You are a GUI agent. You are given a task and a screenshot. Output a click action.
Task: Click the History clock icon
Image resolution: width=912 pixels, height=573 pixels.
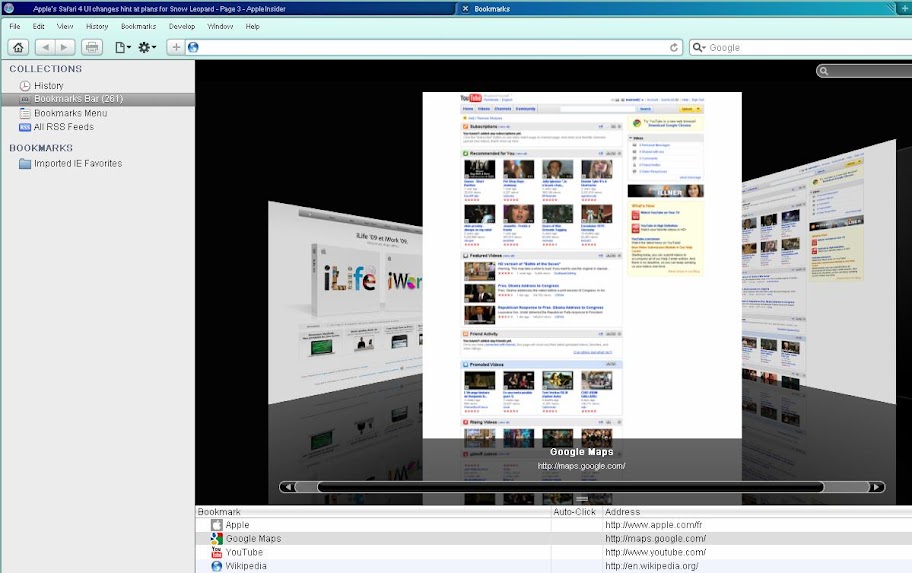[x=25, y=86]
